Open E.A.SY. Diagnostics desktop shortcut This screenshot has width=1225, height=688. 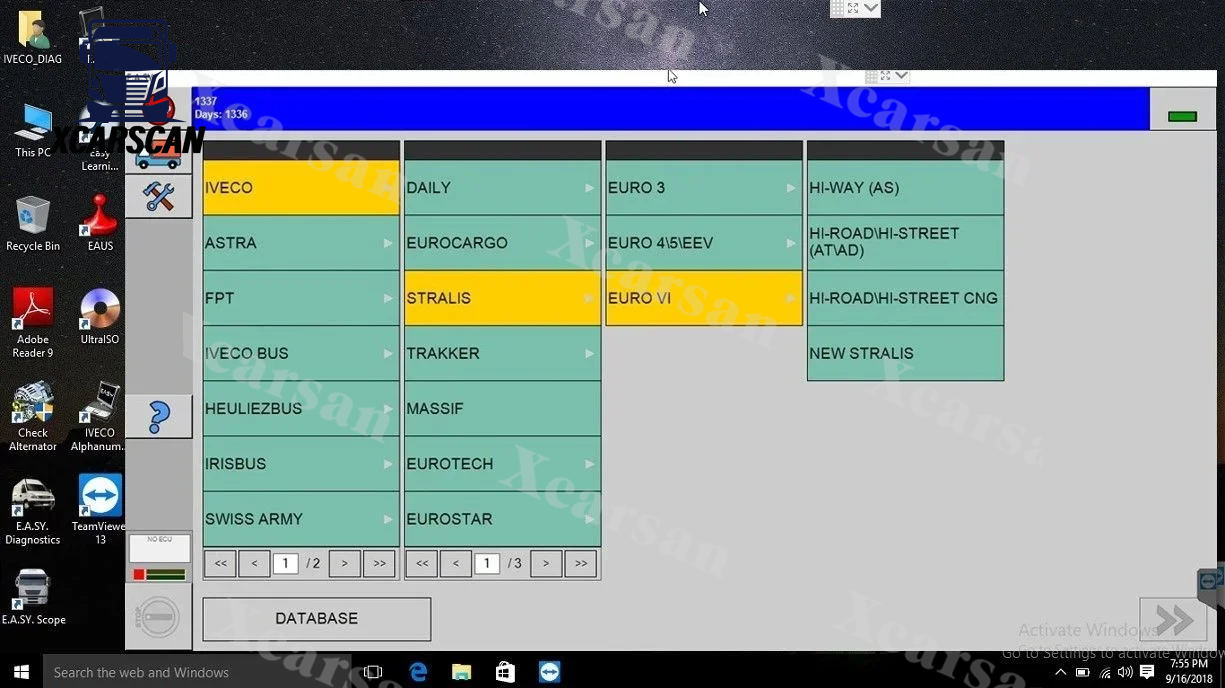click(33, 511)
